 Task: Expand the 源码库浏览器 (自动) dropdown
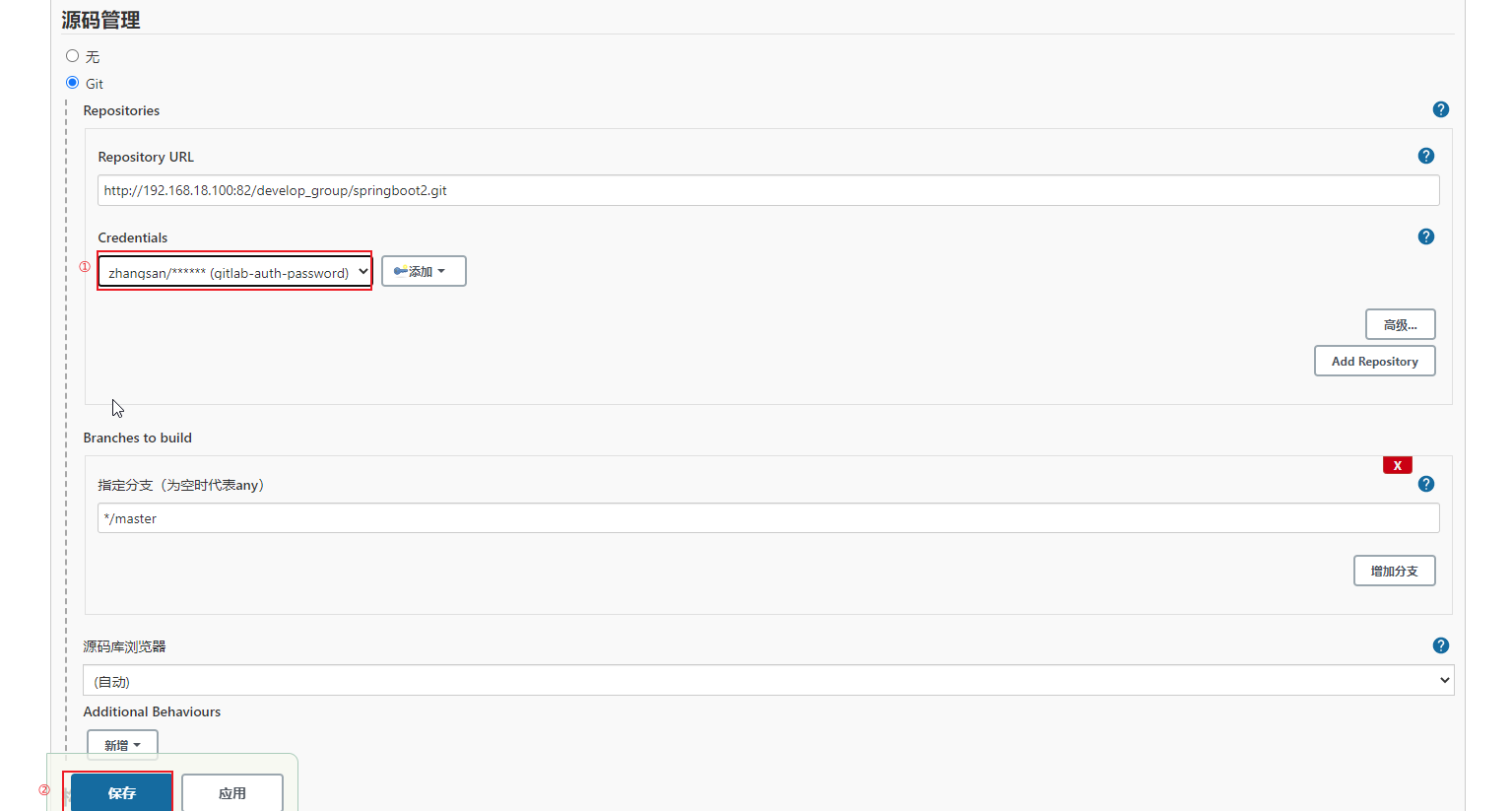[768, 680]
